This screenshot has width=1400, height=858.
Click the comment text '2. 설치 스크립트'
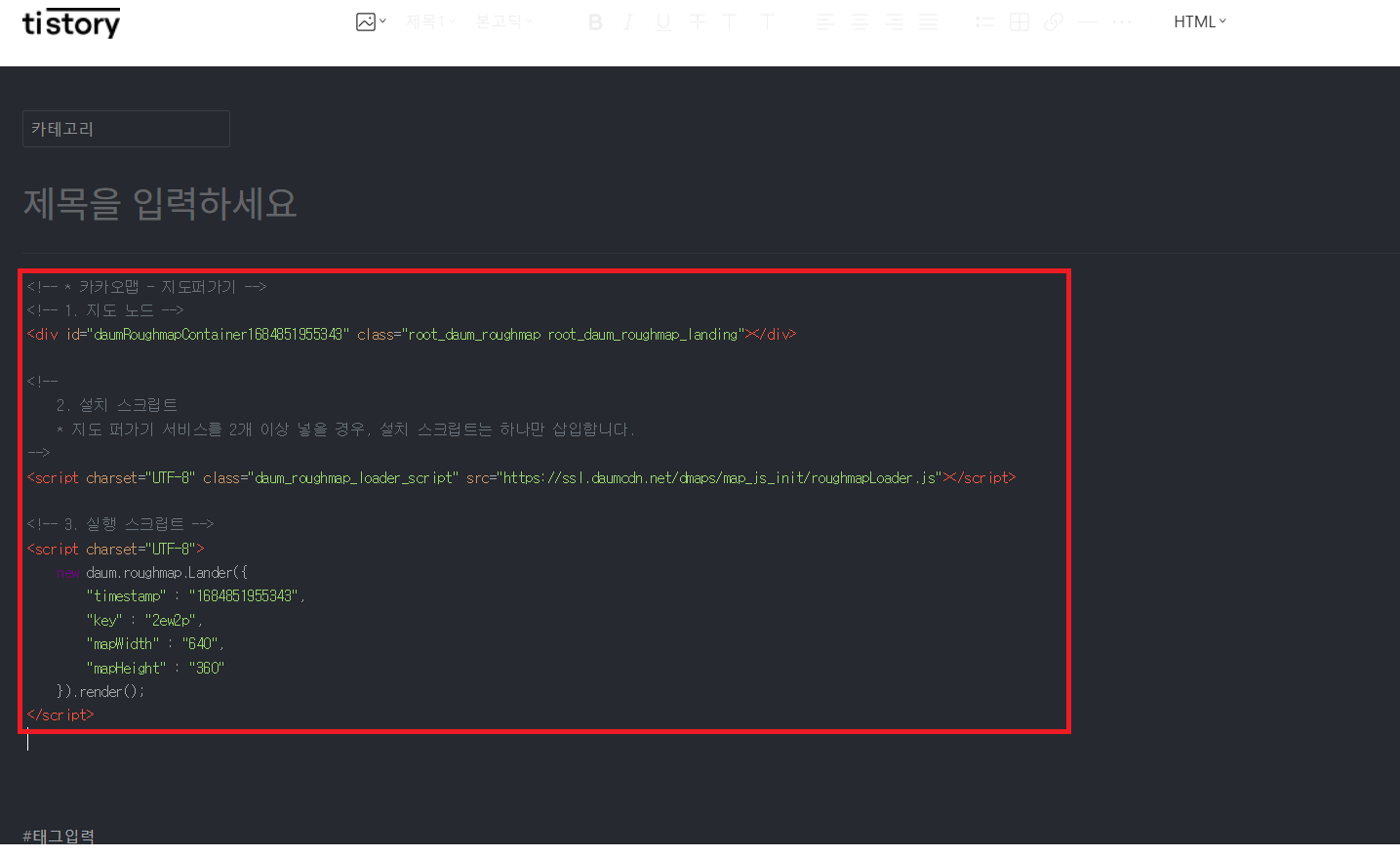coord(117,405)
